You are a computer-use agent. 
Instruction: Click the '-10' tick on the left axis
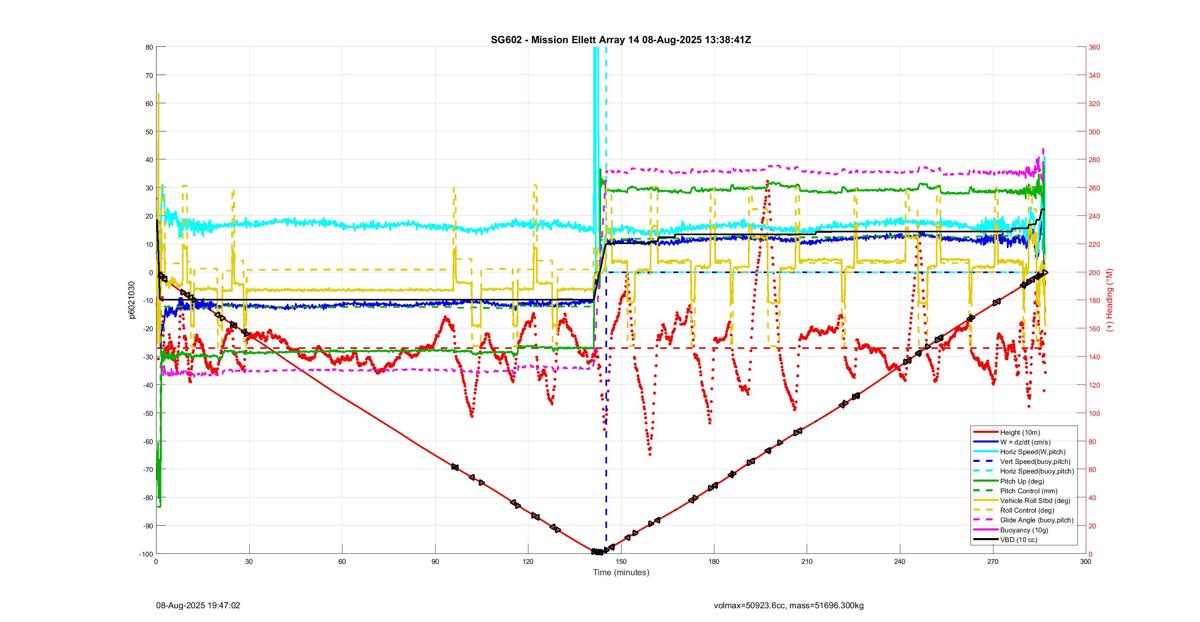point(147,301)
